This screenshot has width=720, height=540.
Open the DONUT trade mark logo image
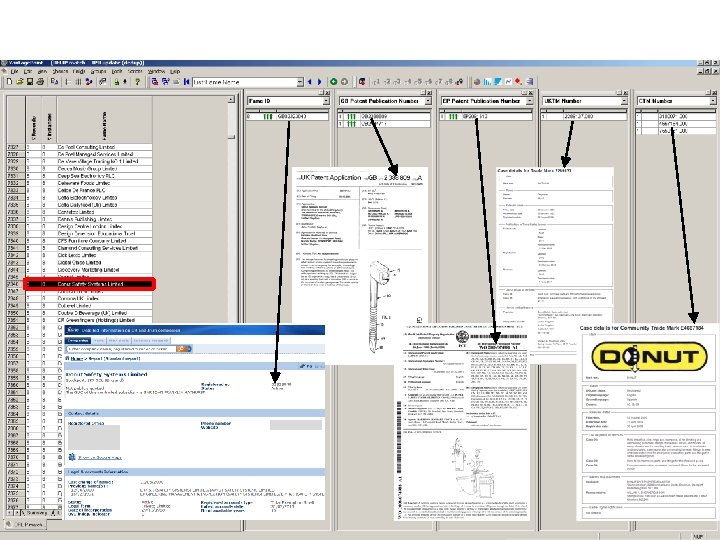[x=649, y=358]
